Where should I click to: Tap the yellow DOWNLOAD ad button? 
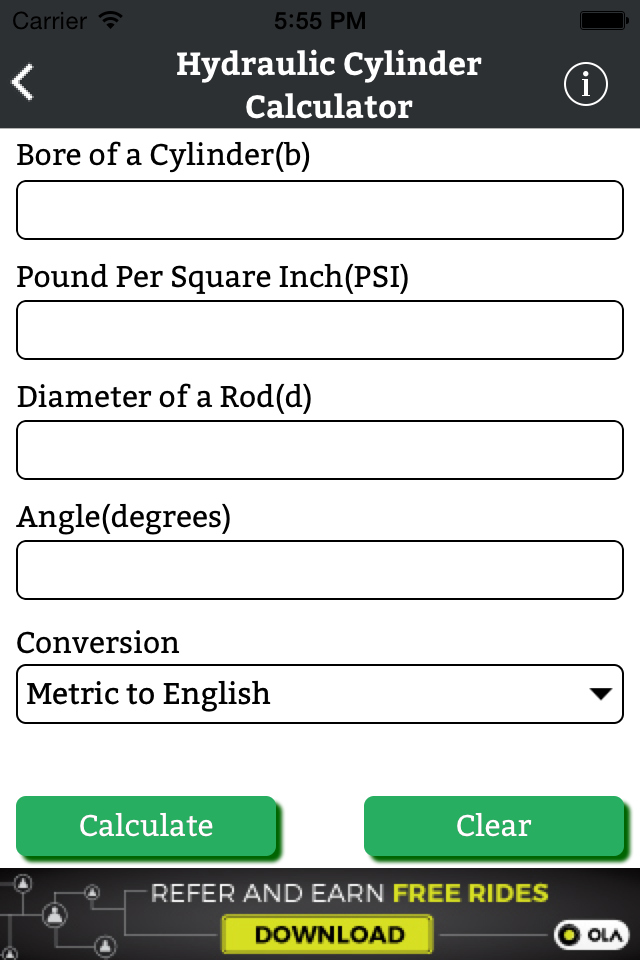tap(328, 934)
